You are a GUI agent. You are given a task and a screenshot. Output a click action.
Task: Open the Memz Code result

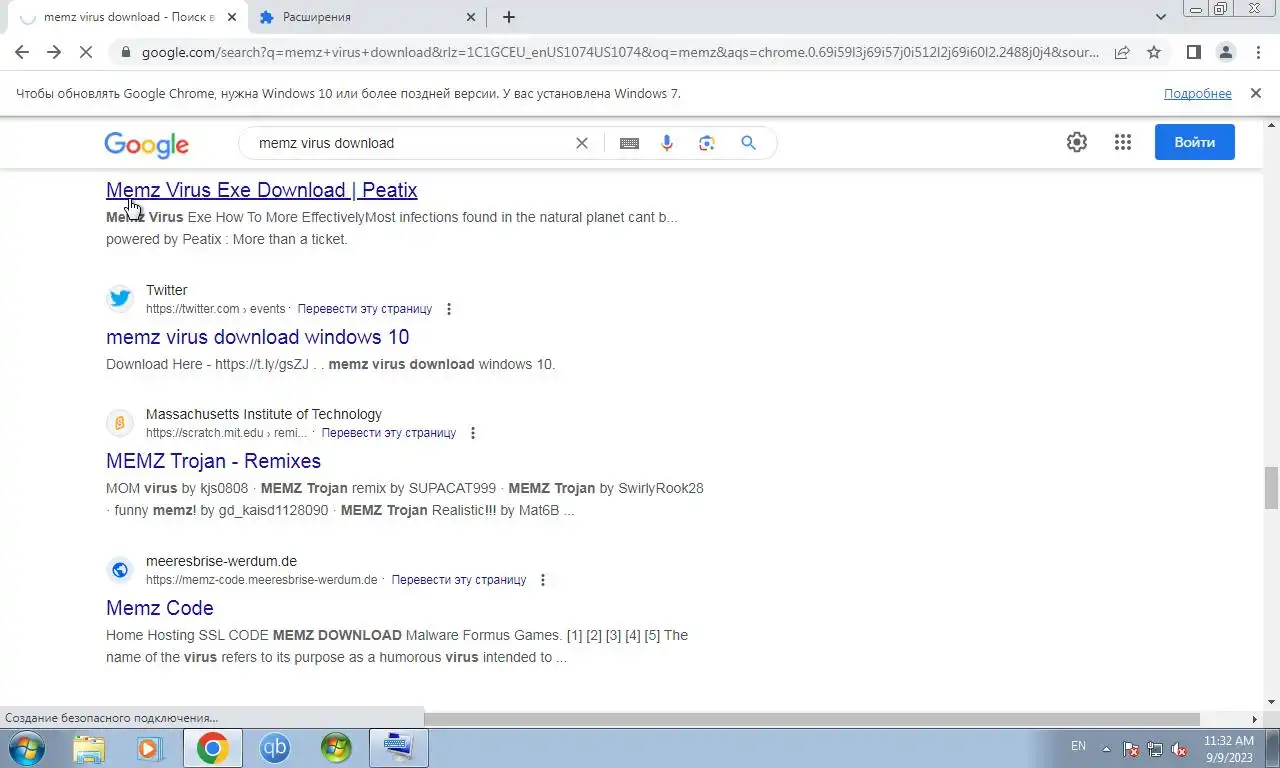[x=160, y=608]
